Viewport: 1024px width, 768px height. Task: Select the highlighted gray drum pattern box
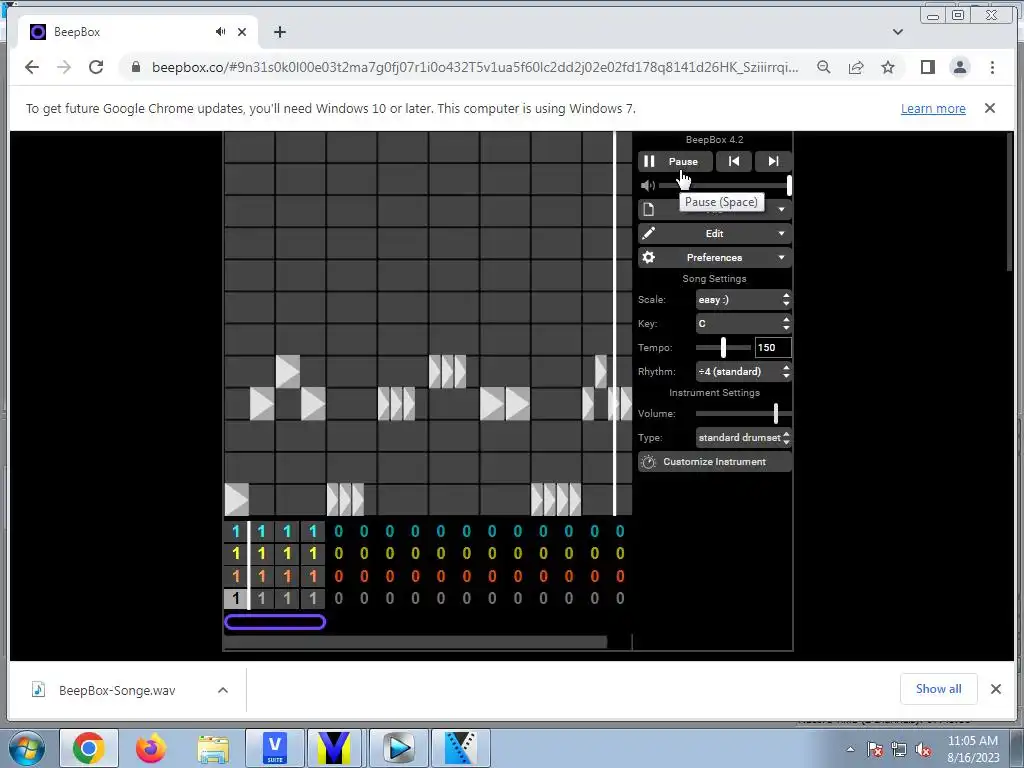click(x=236, y=598)
